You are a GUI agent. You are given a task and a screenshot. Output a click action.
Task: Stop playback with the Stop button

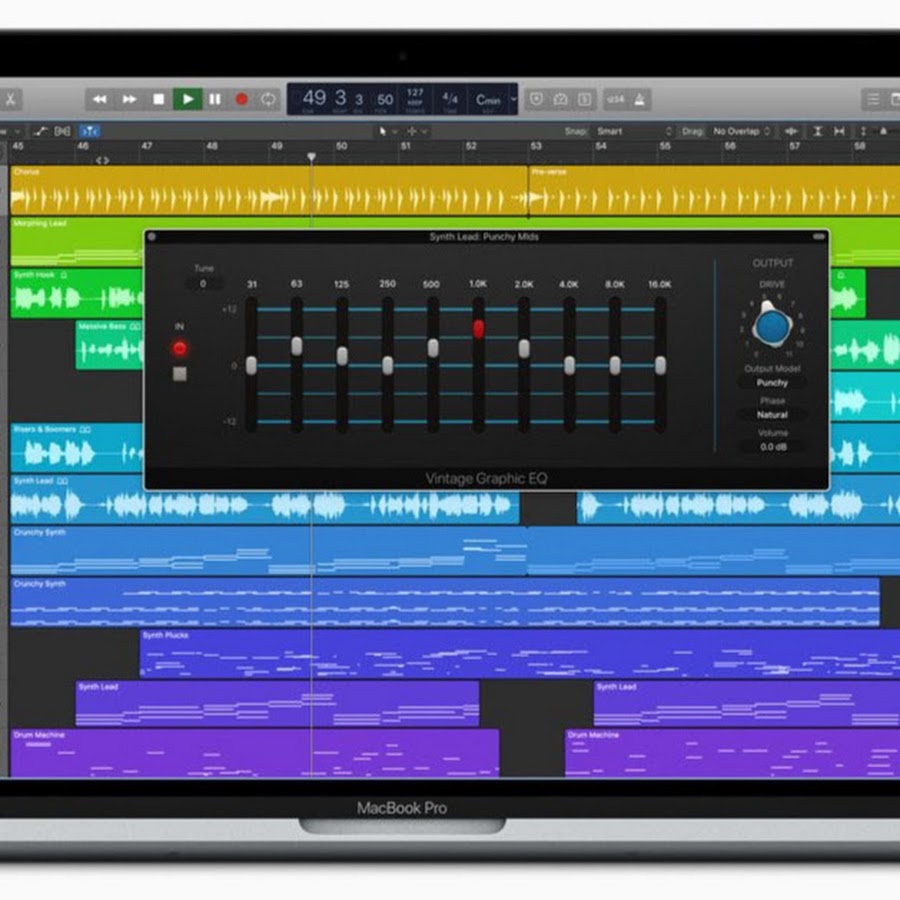click(x=159, y=99)
